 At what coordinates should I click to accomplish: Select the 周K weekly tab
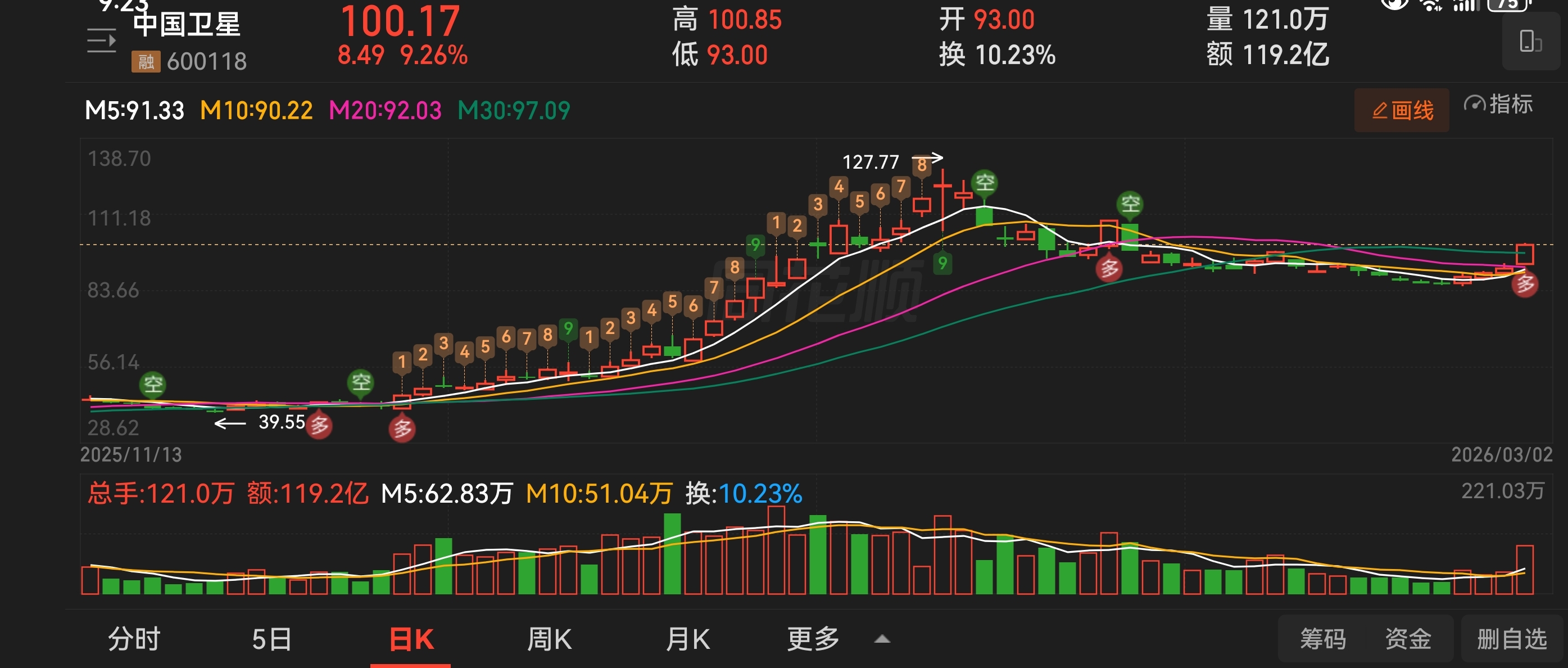549,639
